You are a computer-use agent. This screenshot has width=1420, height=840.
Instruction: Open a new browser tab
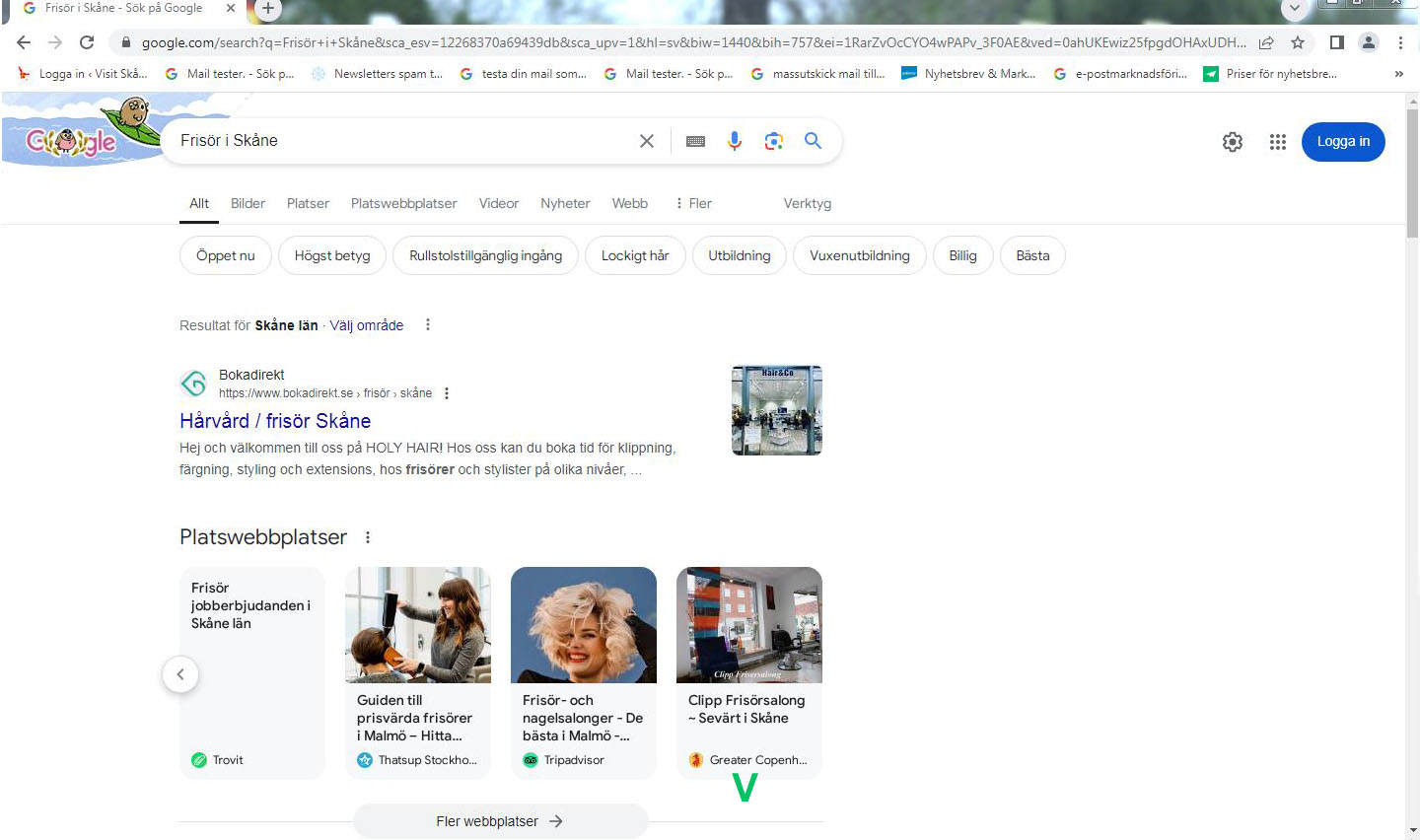coord(267,9)
